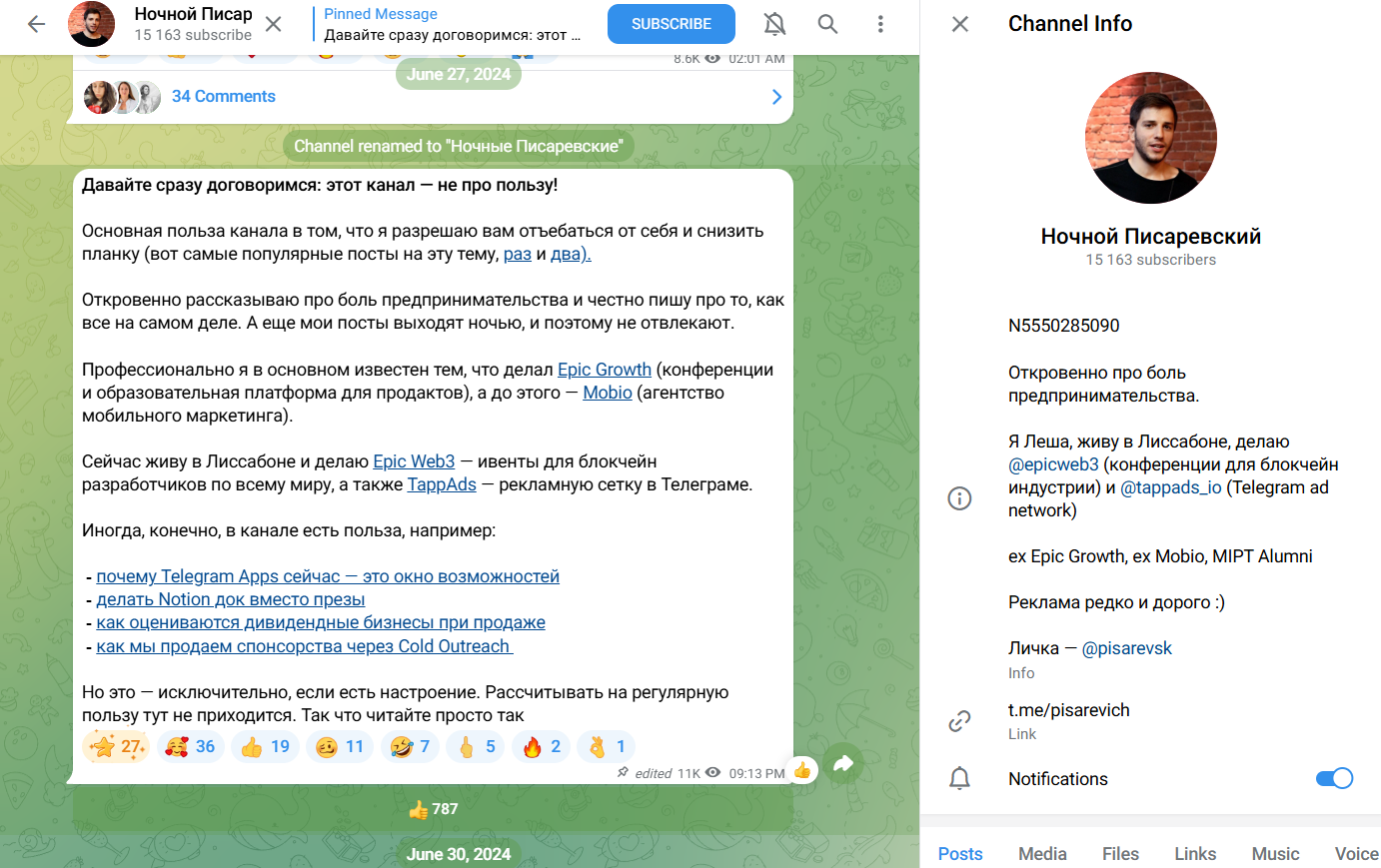The image size is (1381, 868).
Task: Click the channel title in the chat header
Action: [193, 14]
